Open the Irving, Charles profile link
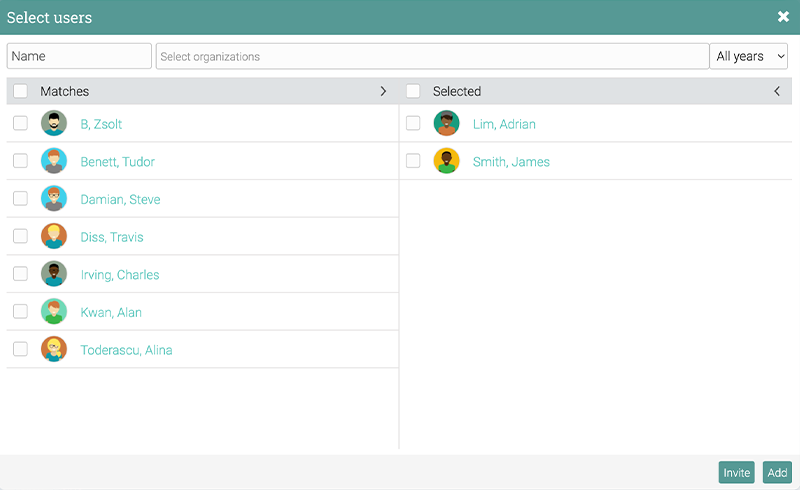Viewport: 800px width, 490px height. 120,275
